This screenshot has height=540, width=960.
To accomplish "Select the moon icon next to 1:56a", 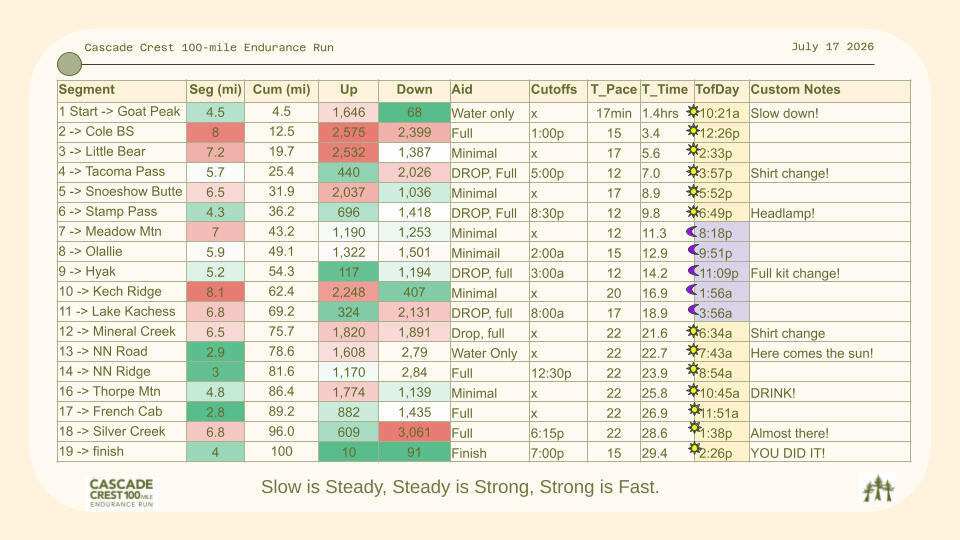I will [x=691, y=290].
